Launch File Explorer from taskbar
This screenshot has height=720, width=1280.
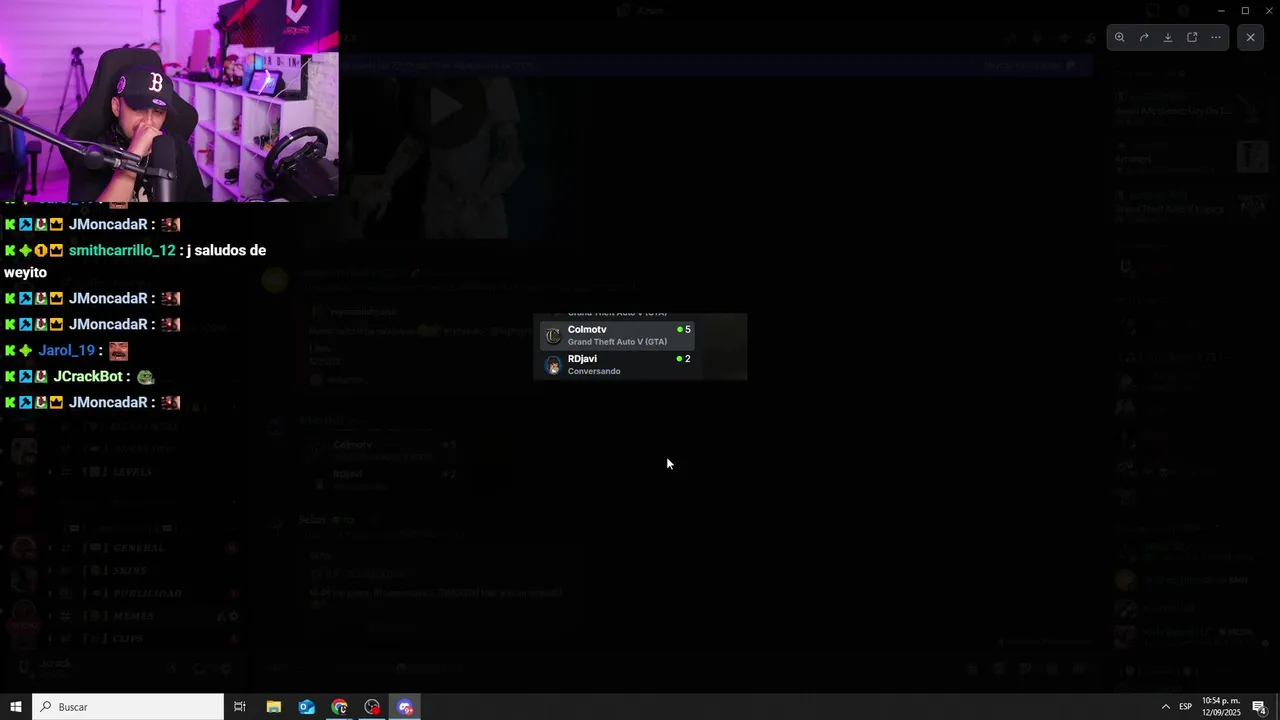273,707
